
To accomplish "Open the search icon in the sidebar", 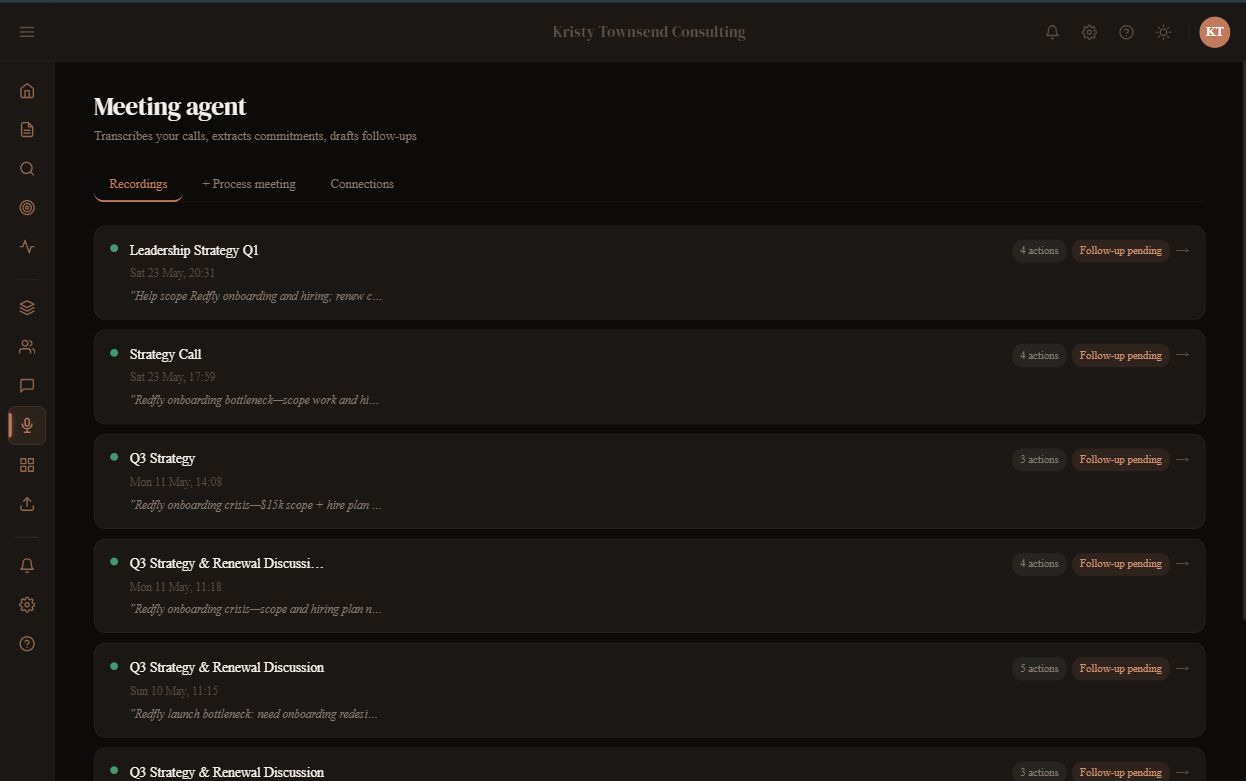I will click(27, 169).
